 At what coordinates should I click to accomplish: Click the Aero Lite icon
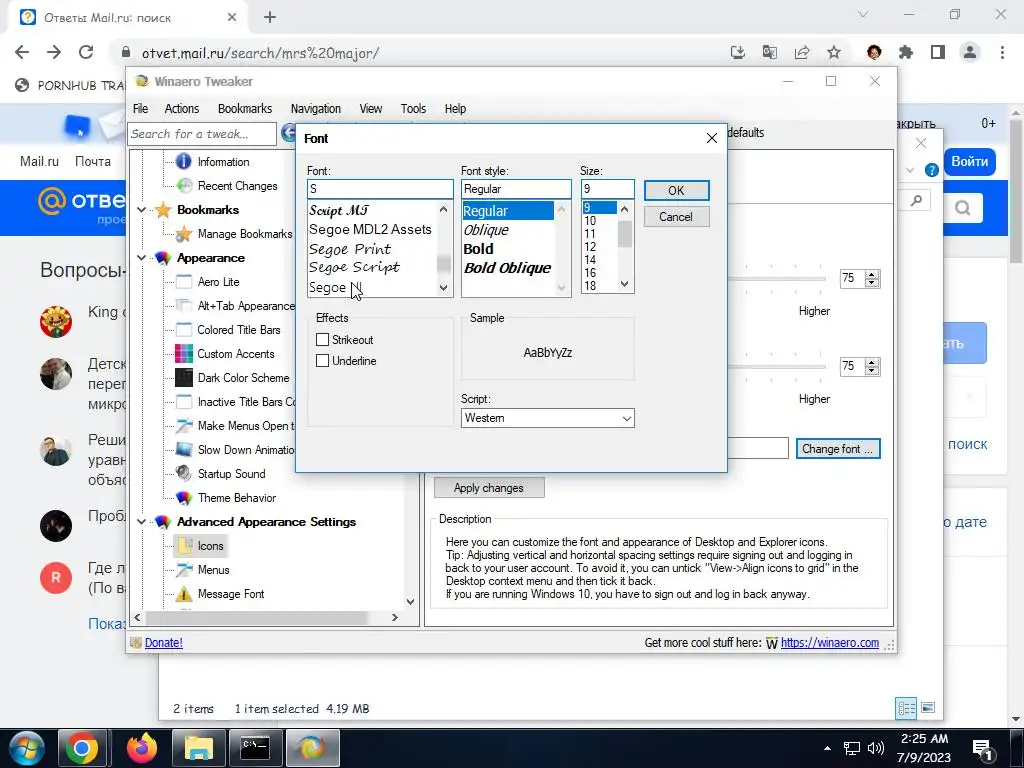pos(184,281)
